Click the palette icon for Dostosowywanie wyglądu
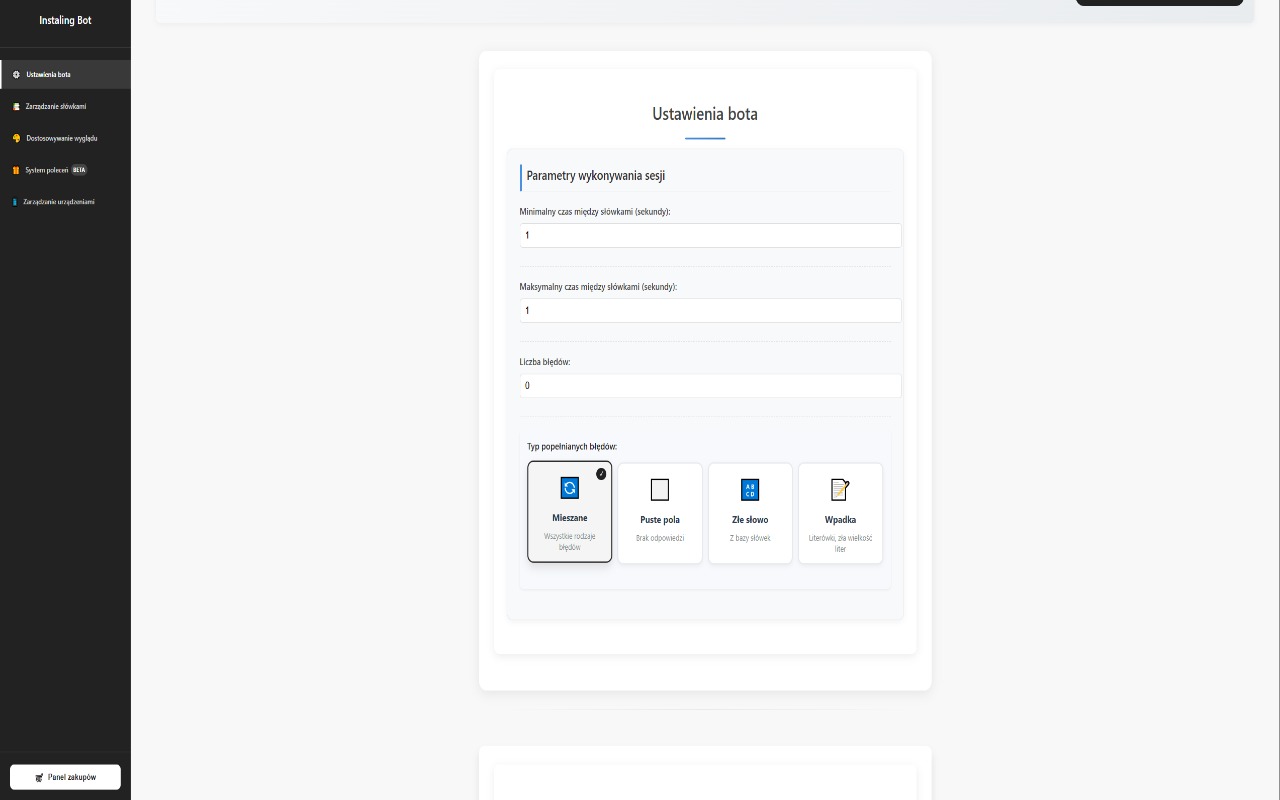The image size is (1280, 800). 15,138
